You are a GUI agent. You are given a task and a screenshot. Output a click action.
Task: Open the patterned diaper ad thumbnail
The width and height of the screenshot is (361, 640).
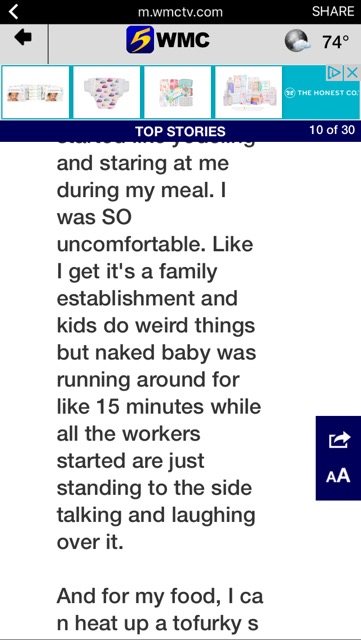(x=107, y=92)
